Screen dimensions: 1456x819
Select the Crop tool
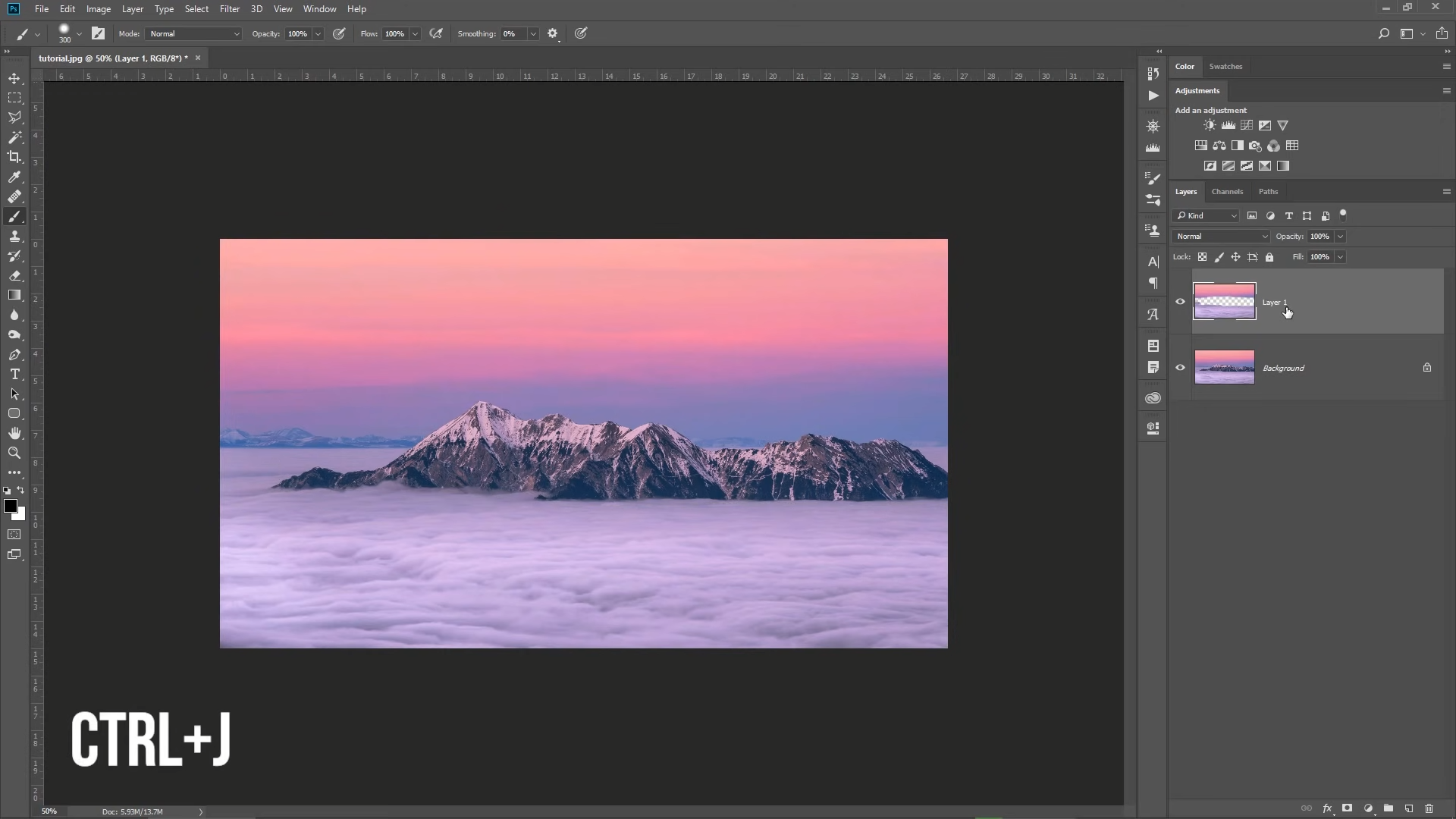coord(14,157)
